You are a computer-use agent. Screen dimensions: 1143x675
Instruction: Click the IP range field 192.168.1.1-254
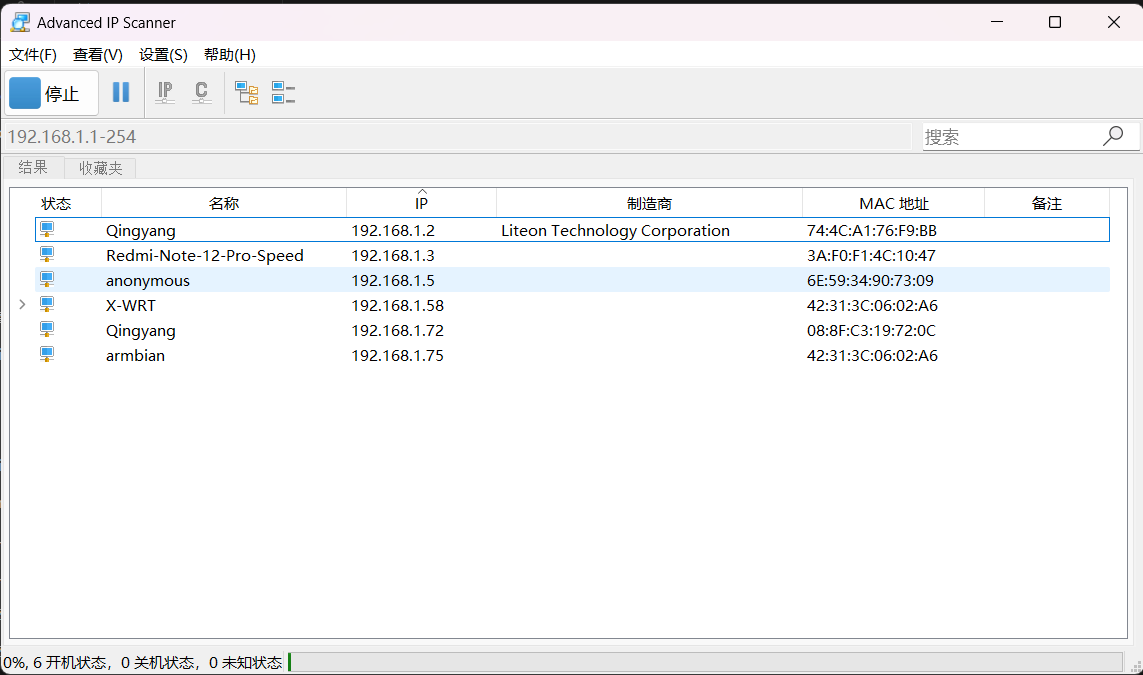coord(458,136)
